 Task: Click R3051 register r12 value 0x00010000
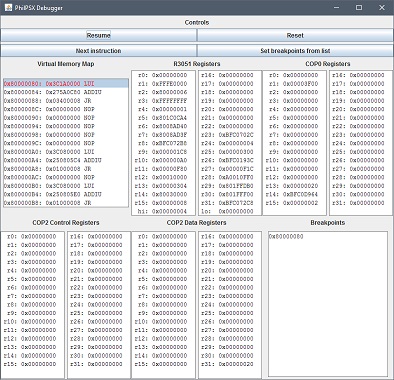[169, 177]
